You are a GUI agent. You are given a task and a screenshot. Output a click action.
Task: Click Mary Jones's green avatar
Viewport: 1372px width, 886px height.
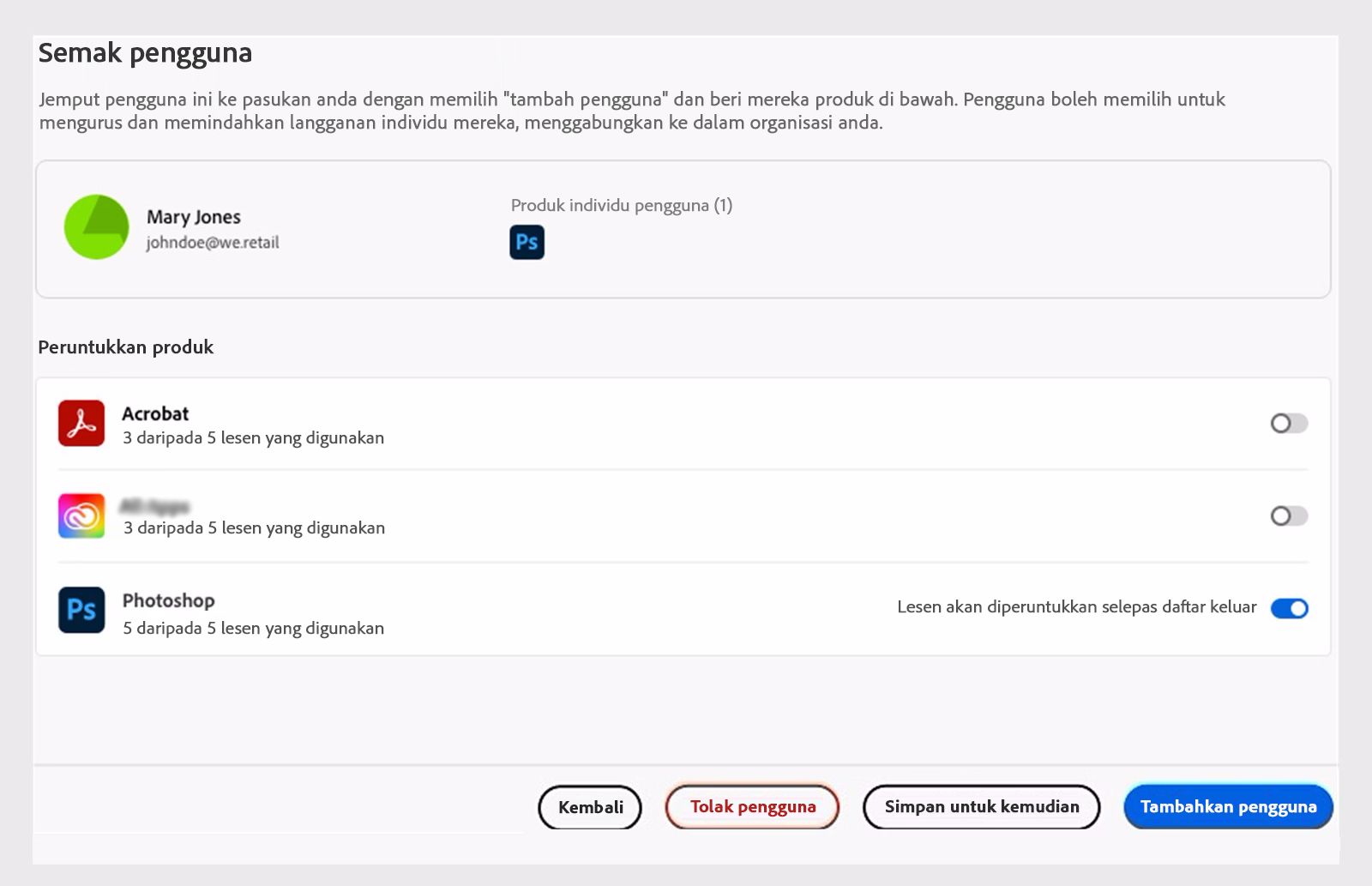coord(96,227)
